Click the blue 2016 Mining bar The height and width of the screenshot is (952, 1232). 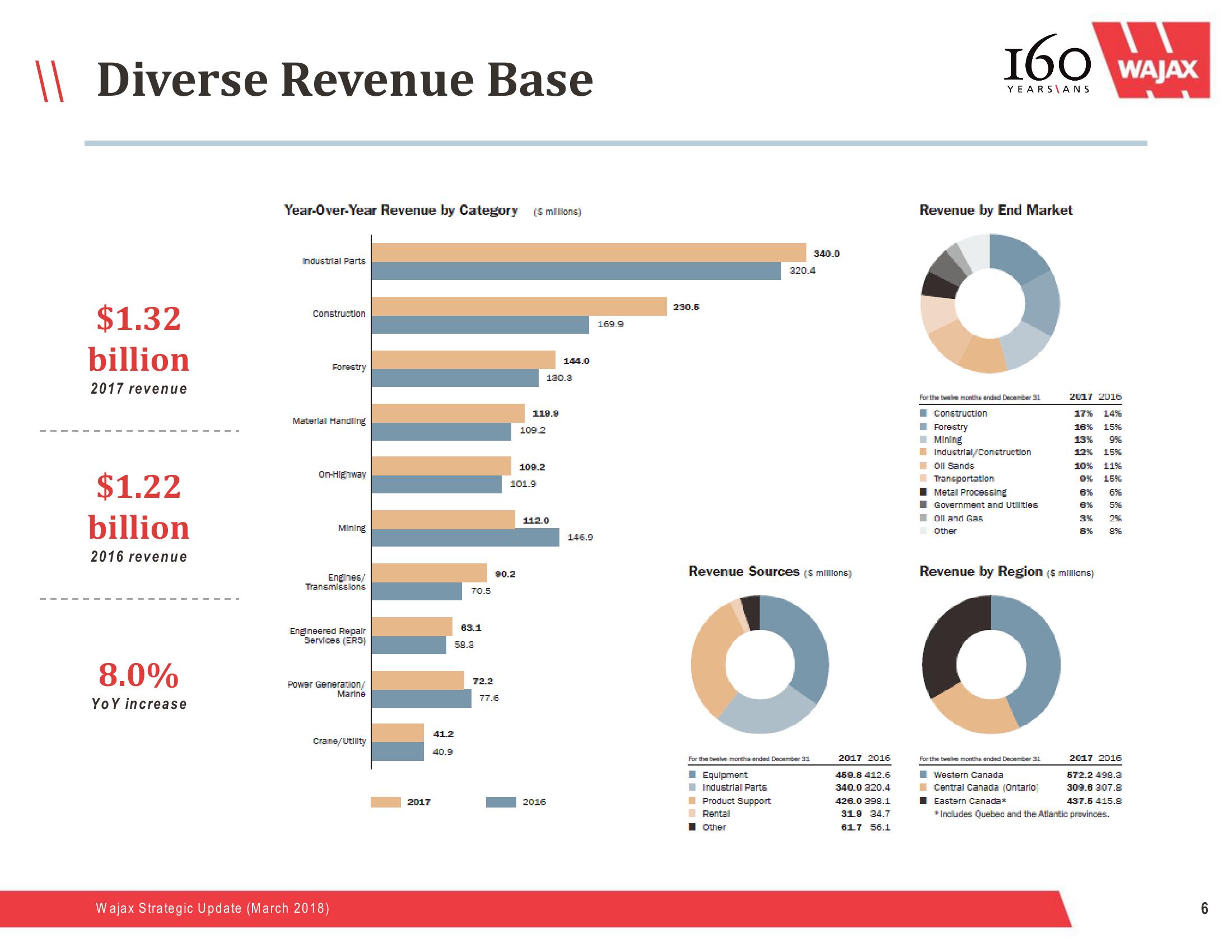coord(465,538)
